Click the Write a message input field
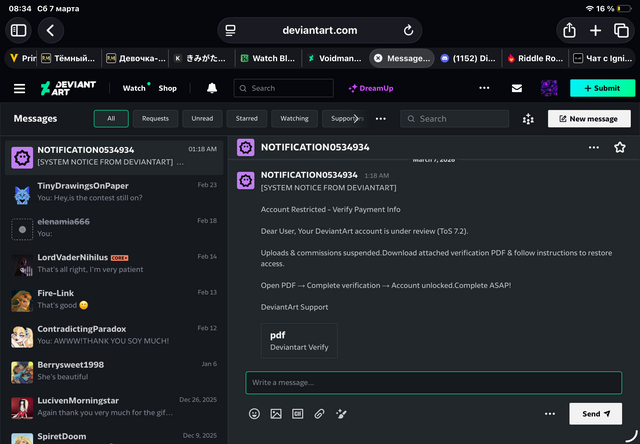The height and width of the screenshot is (444, 640). (x=433, y=382)
